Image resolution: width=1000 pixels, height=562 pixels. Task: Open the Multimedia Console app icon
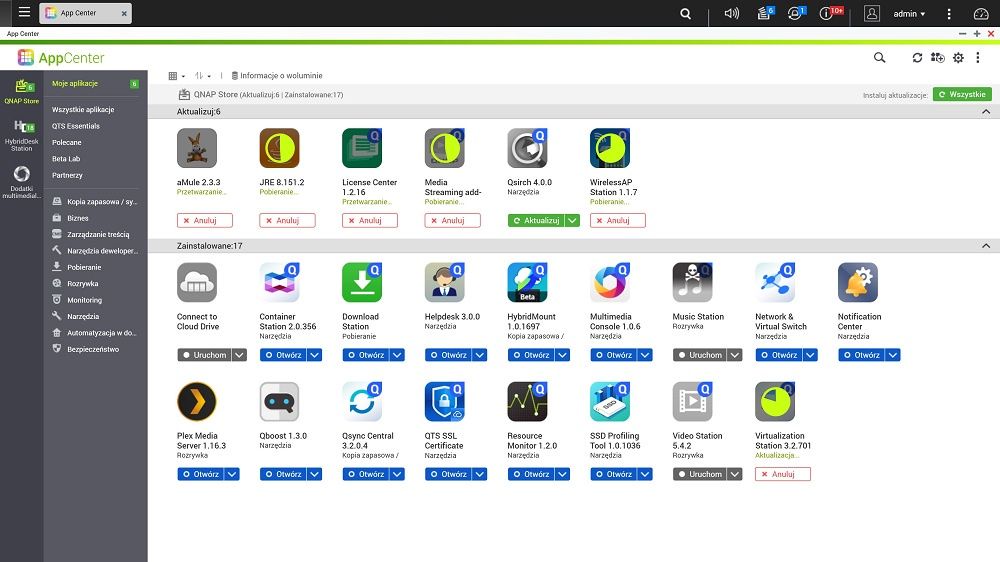coord(610,283)
